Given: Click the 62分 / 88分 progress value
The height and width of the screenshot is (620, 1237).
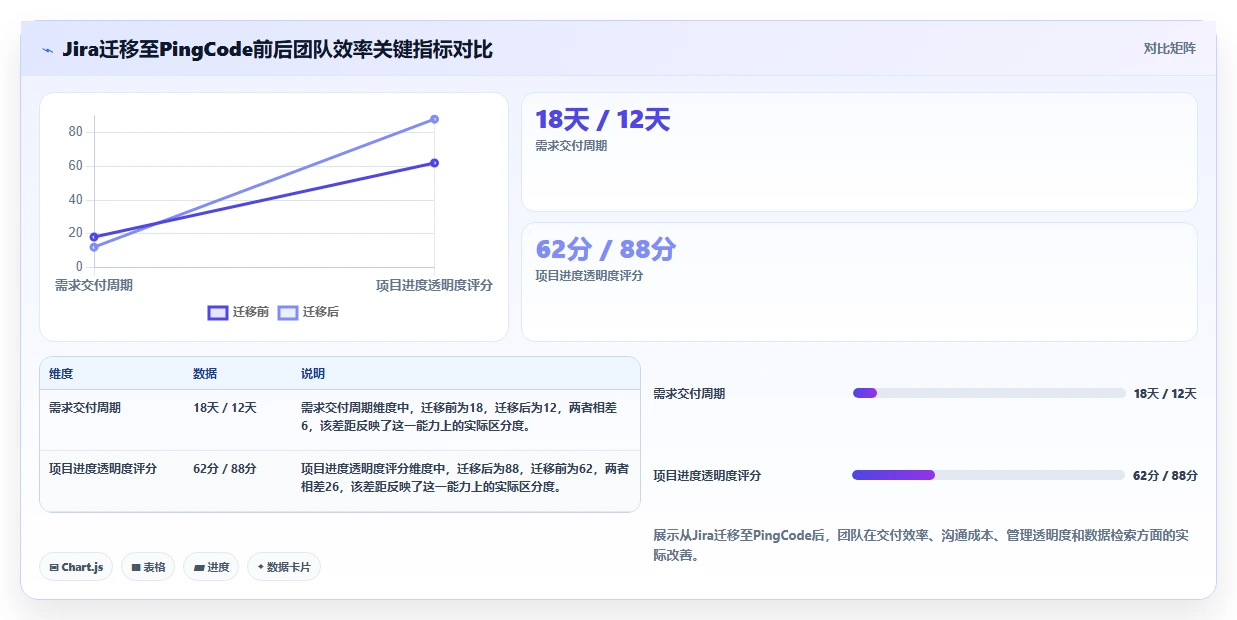Looking at the screenshot, I should pos(1165,476).
